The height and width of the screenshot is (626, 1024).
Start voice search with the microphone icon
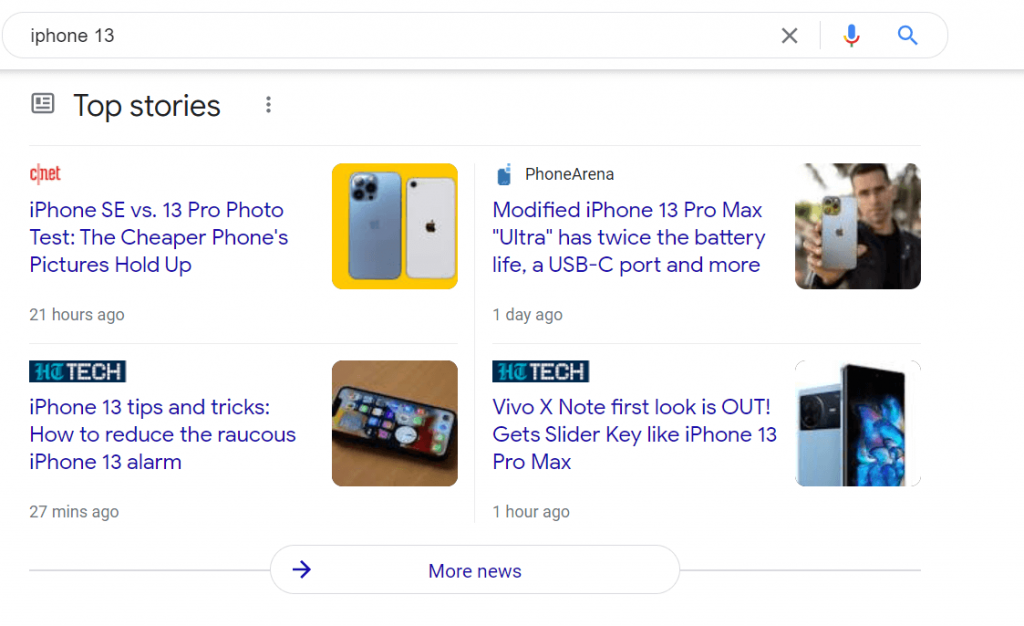(x=851, y=36)
